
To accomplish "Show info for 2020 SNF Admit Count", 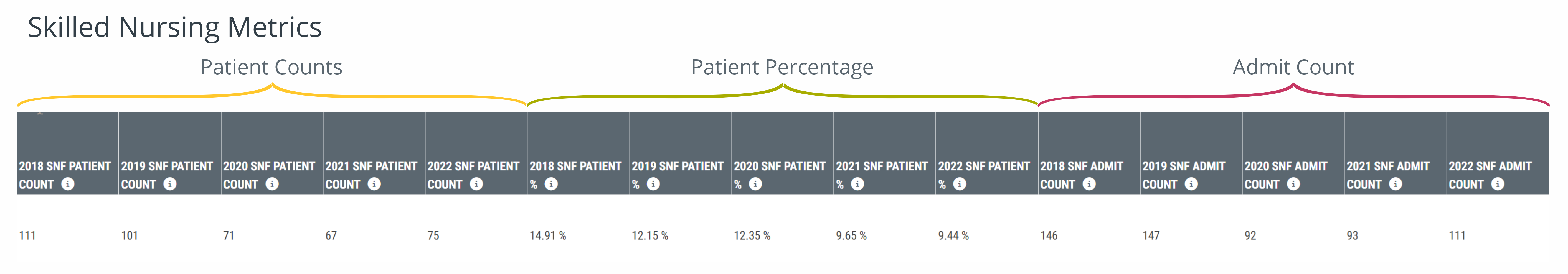I will click(x=1294, y=183).
